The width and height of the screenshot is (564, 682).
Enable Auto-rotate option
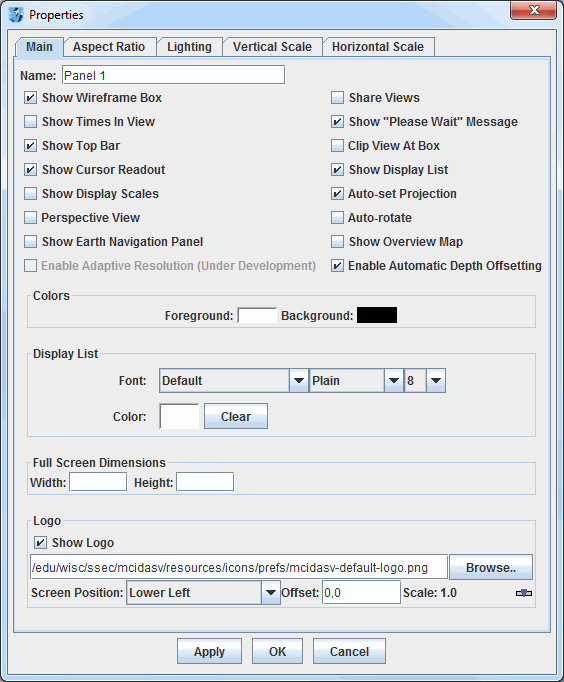[337, 217]
